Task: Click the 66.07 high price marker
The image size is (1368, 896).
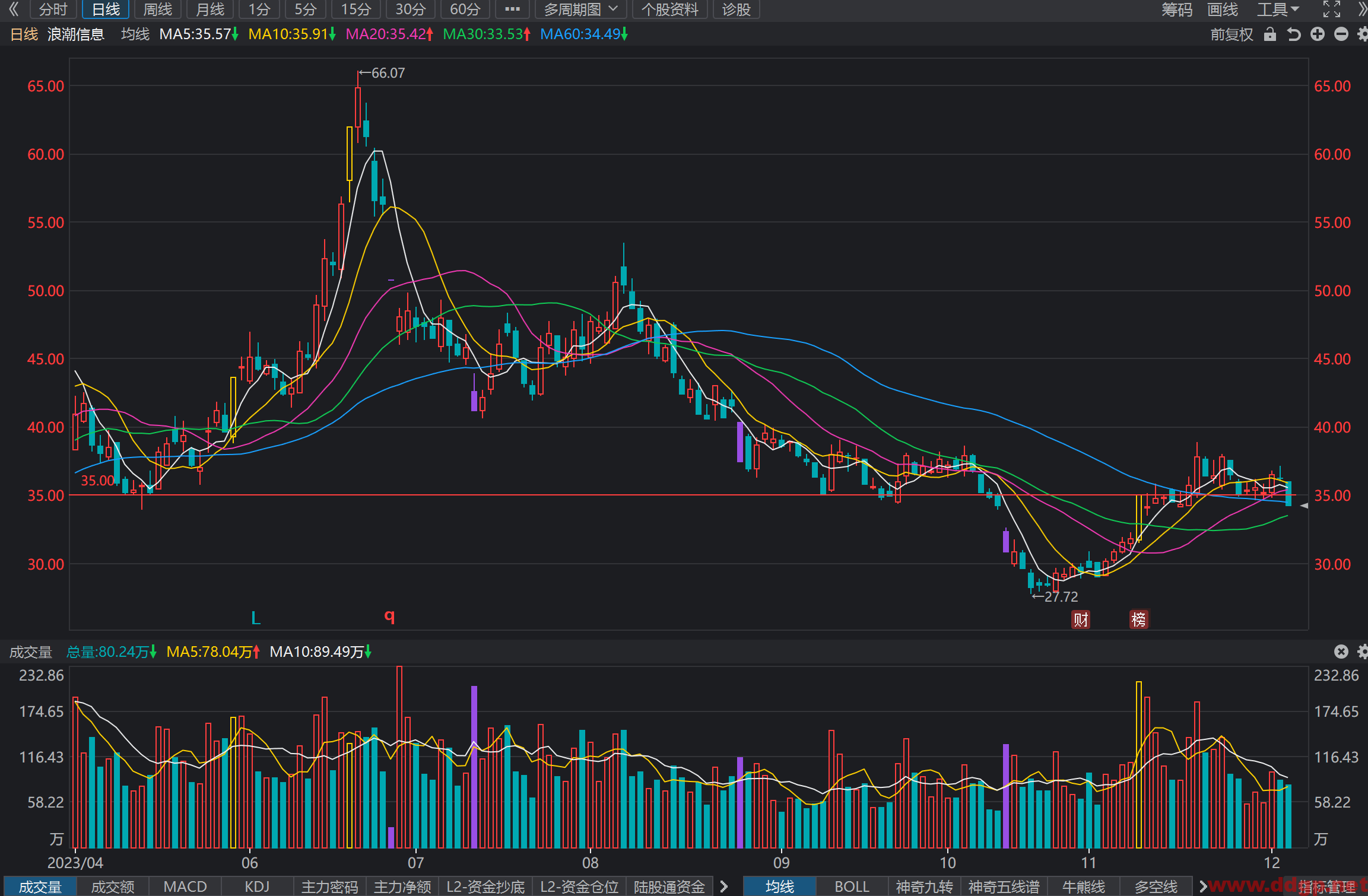Action: point(383,73)
